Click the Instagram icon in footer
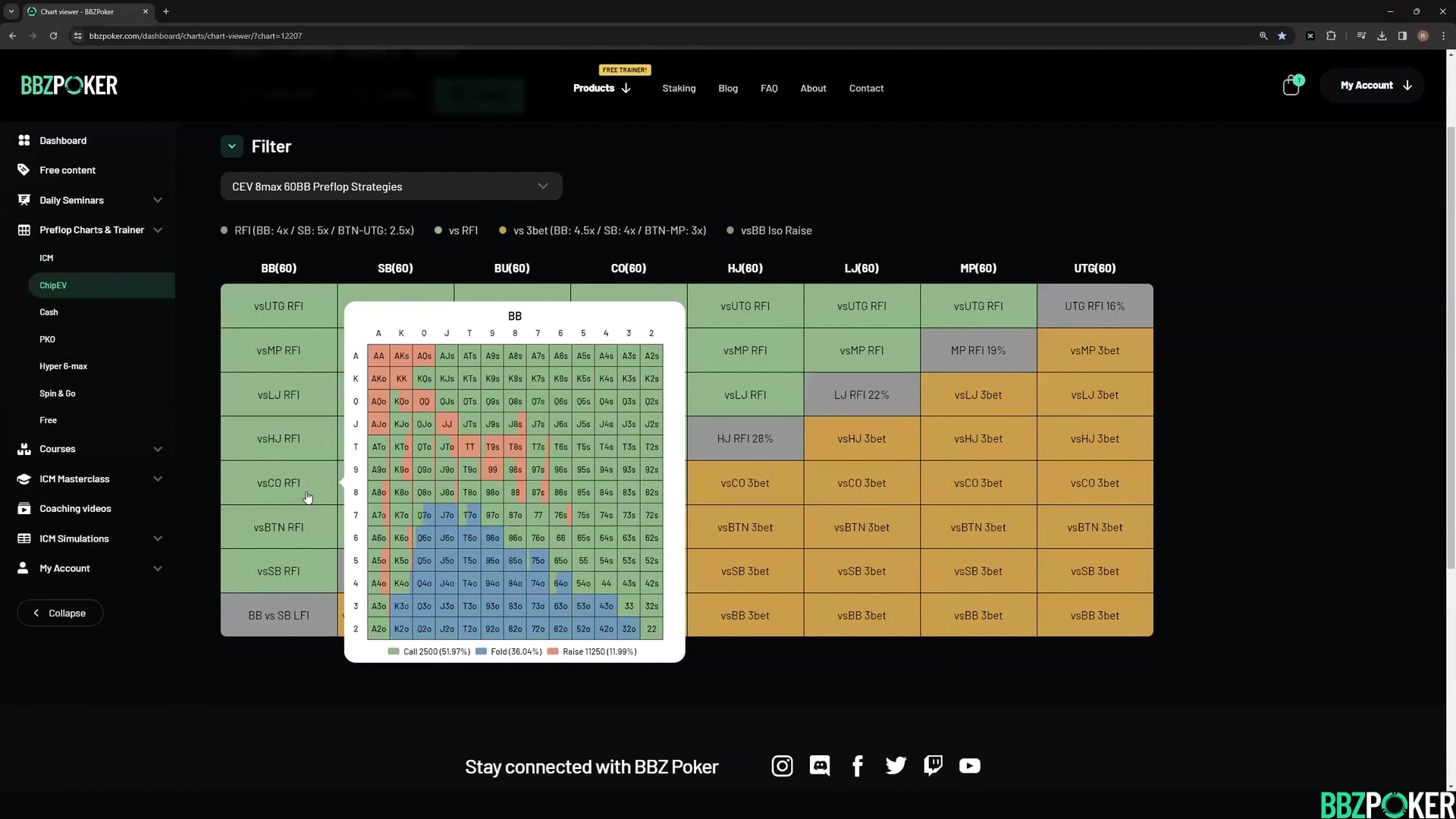The image size is (1456, 819). tap(782, 766)
